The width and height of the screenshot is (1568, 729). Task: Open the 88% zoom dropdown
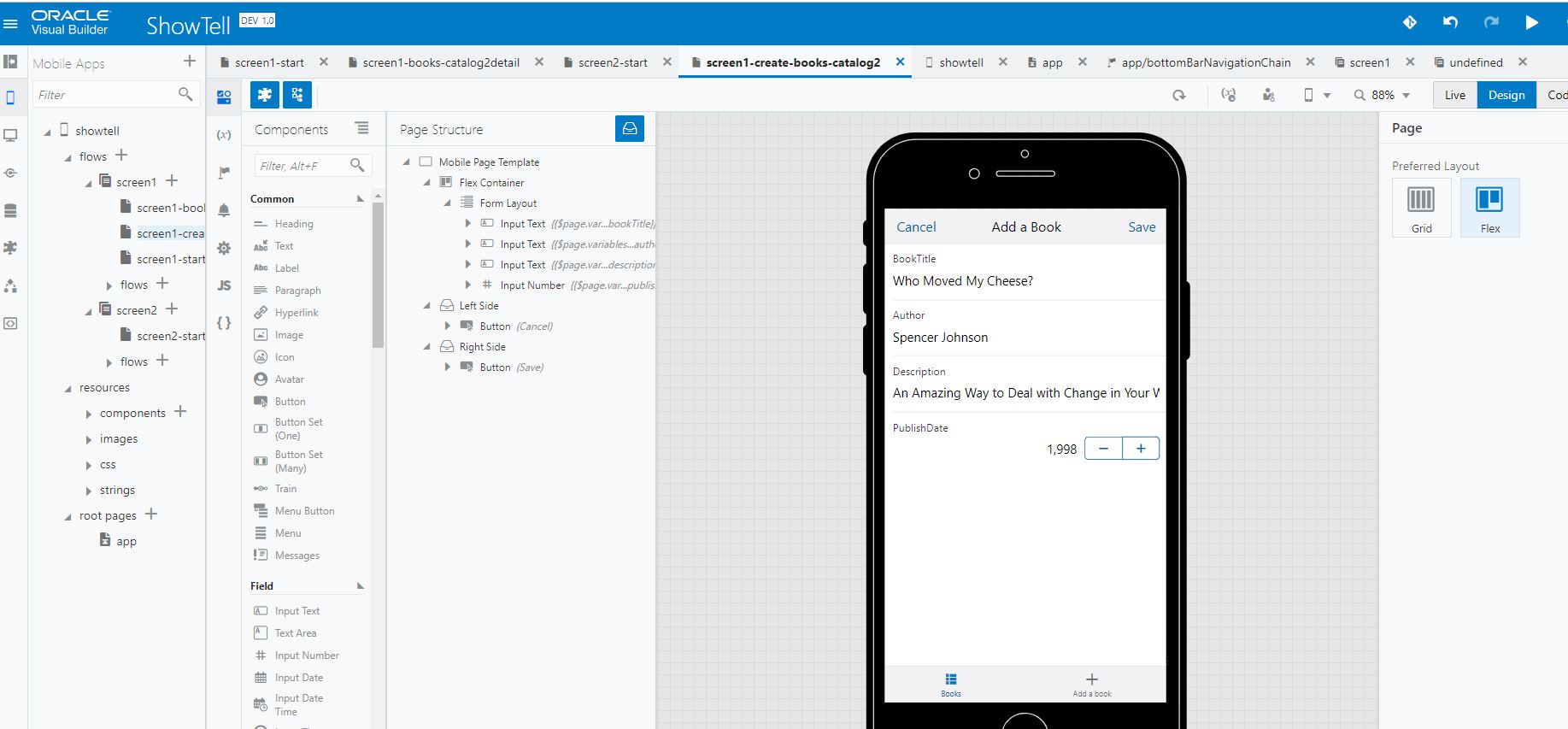click(x=1383, y=95)
